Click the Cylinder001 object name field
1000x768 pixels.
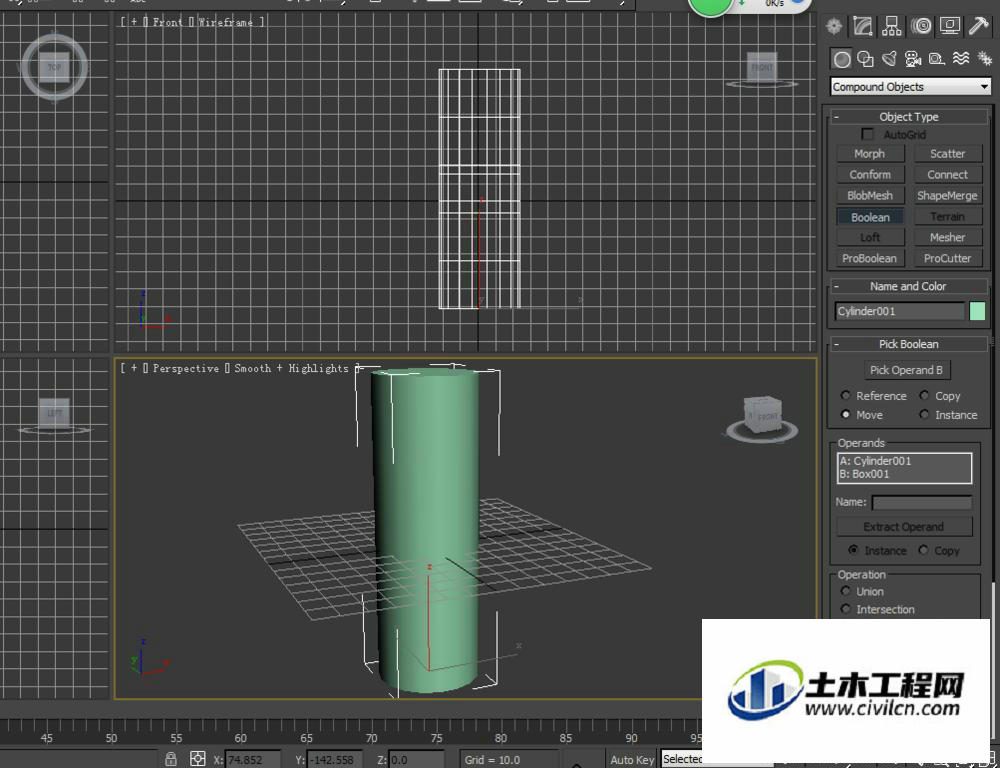[x=899, y=311]
